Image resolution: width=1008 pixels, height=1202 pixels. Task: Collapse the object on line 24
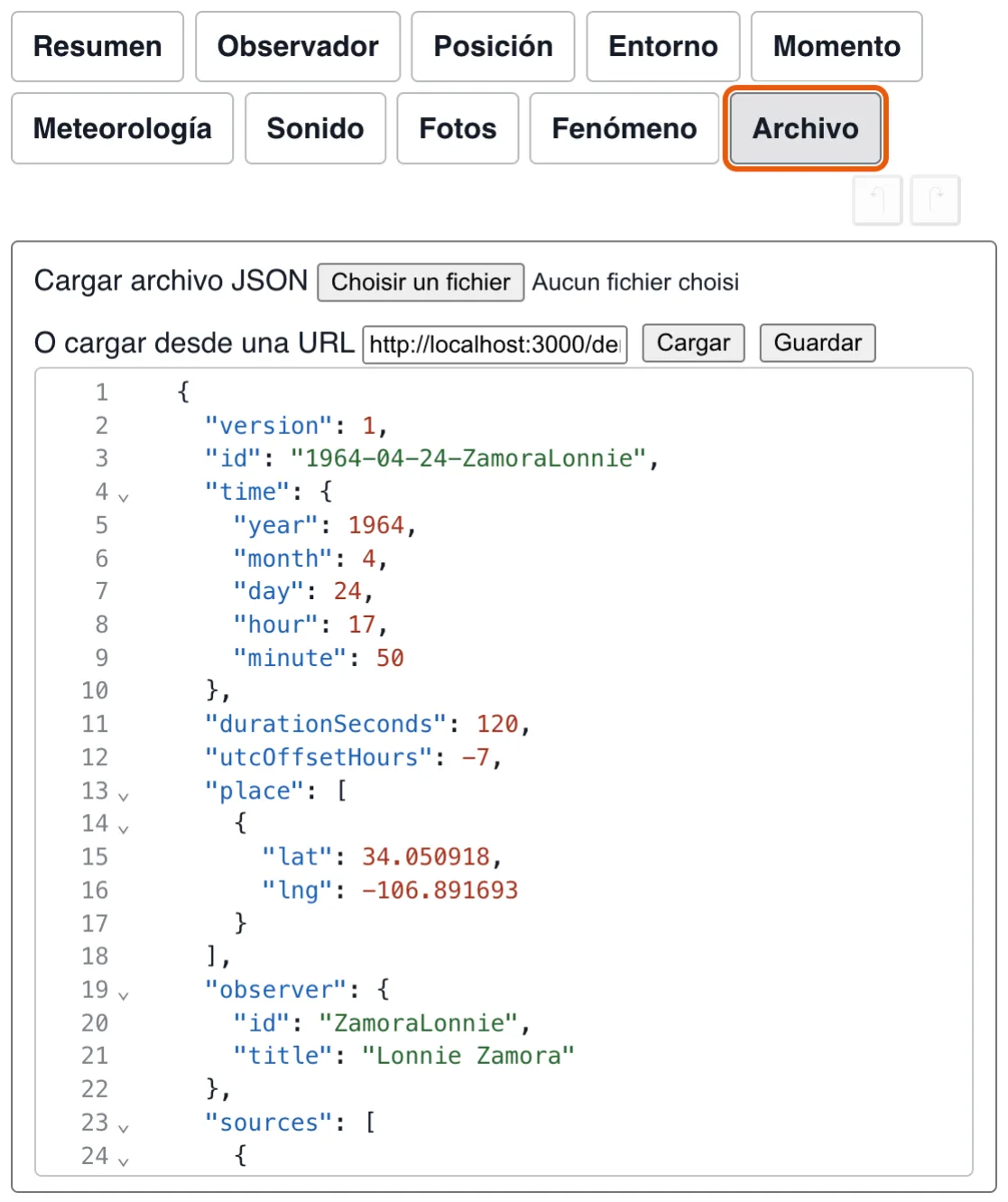(x=124, y=1160)
